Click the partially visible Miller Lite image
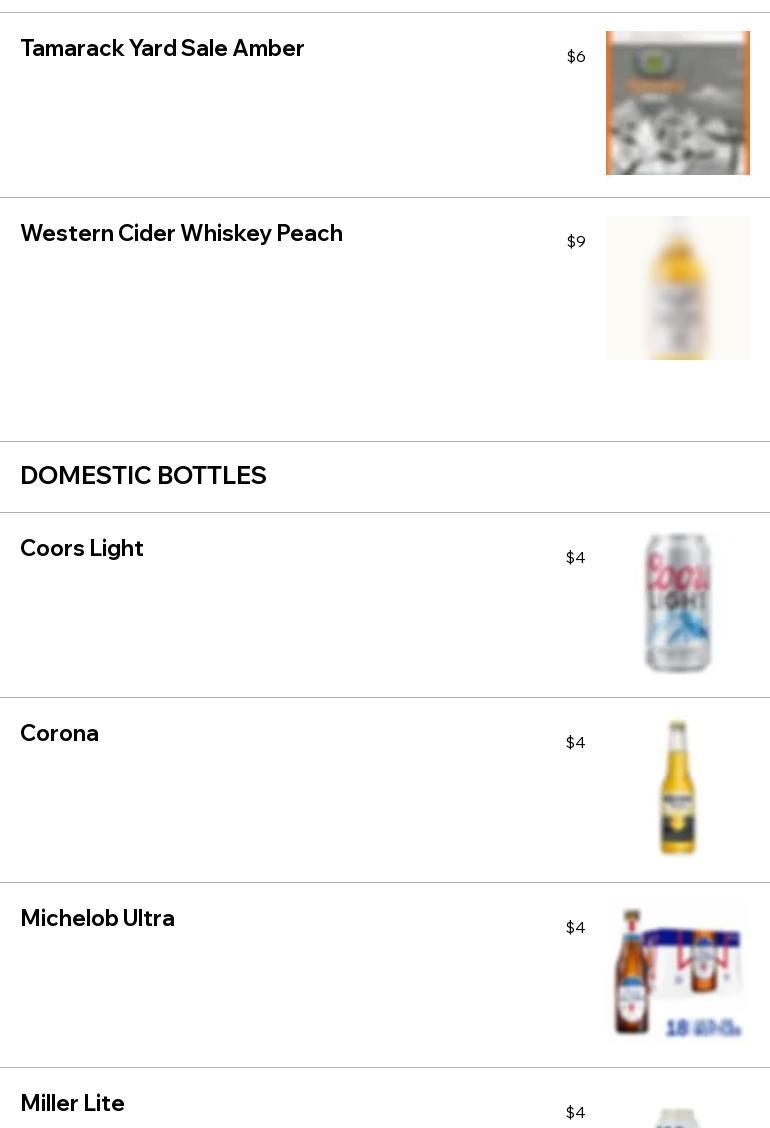The width and height of the screenshot is (770, 1128). [x=677, y=1118]
